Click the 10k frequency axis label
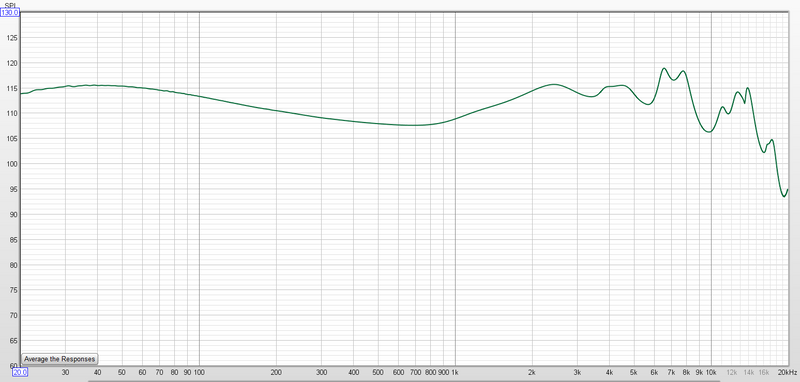The image size is (800, 382). pyautogui.click(x=712, y=372)
